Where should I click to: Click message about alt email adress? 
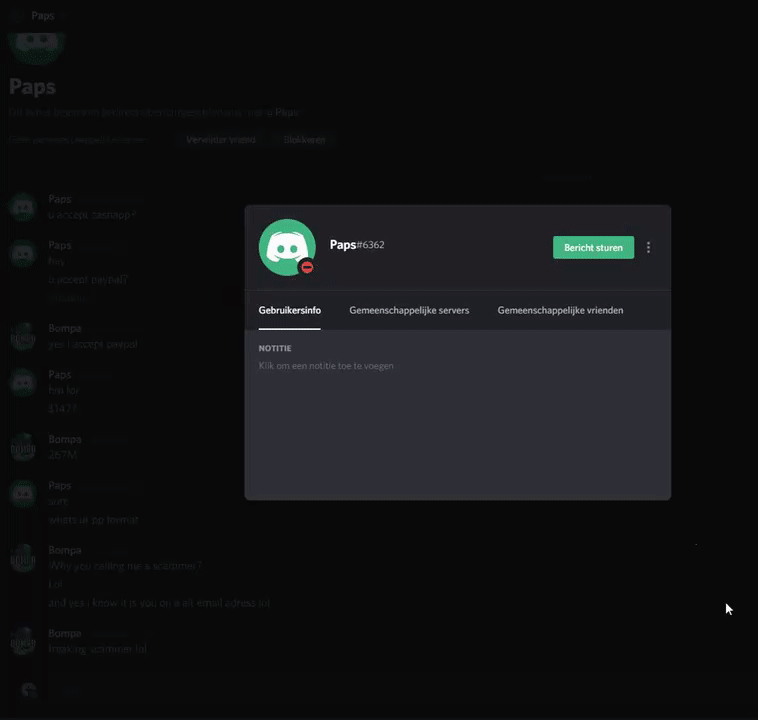click(159, 603)
